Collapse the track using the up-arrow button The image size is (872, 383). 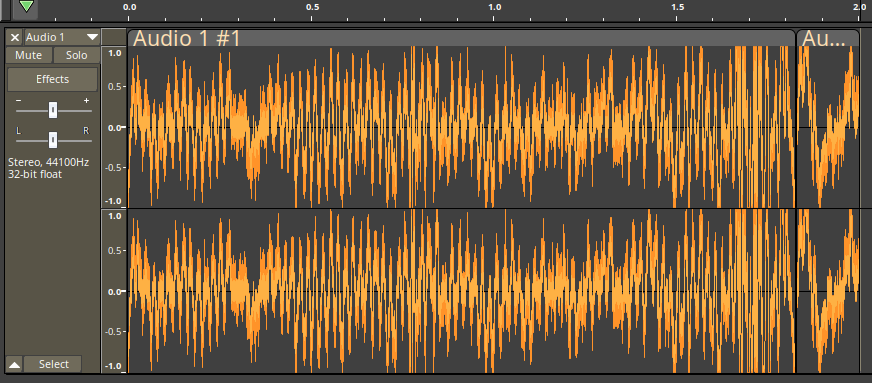pyautogui.click(x=14, y=365)
